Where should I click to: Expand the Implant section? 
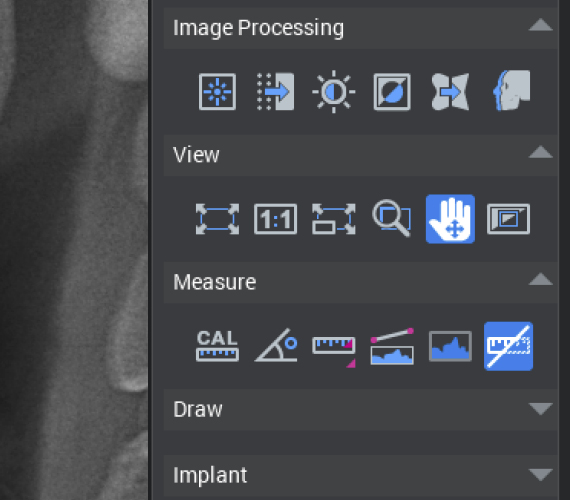point(541,475)
